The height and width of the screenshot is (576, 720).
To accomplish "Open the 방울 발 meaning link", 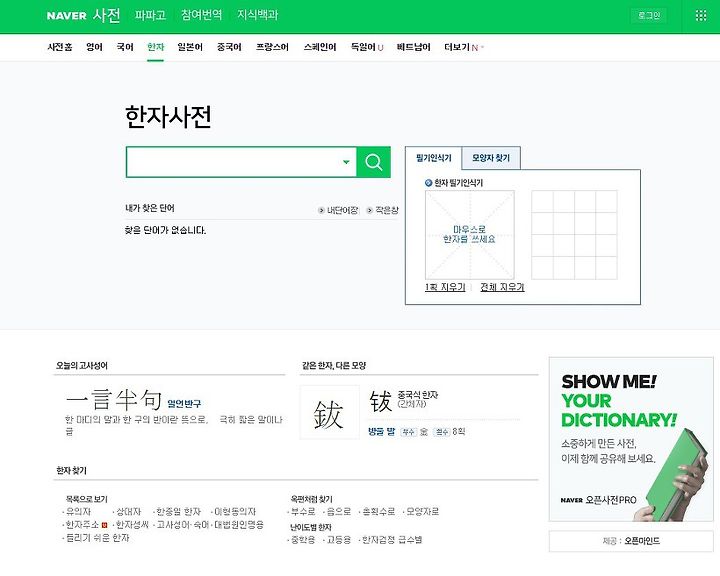I will point(382,431).
